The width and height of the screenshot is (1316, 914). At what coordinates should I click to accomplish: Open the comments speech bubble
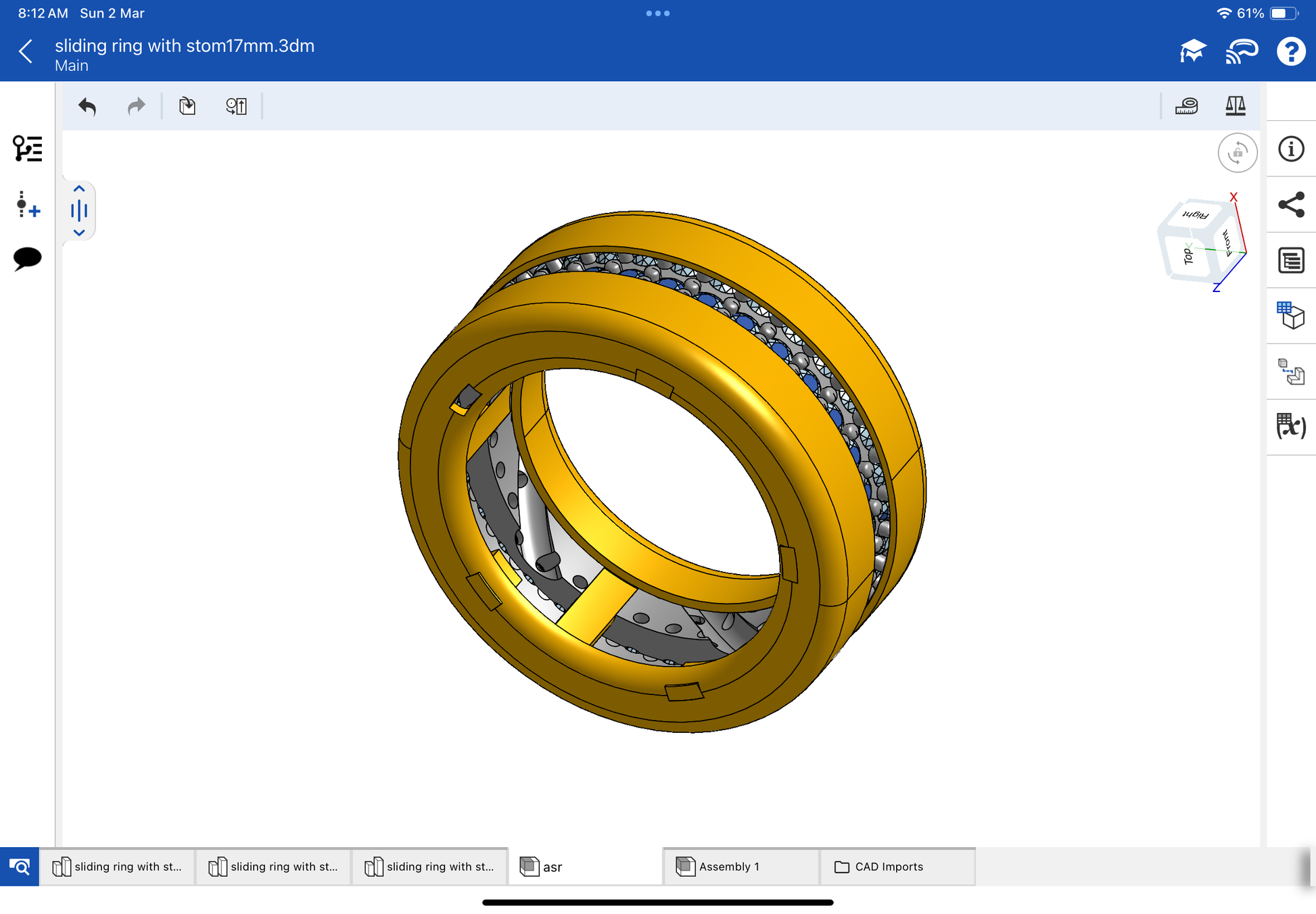(x=27, y=258)
